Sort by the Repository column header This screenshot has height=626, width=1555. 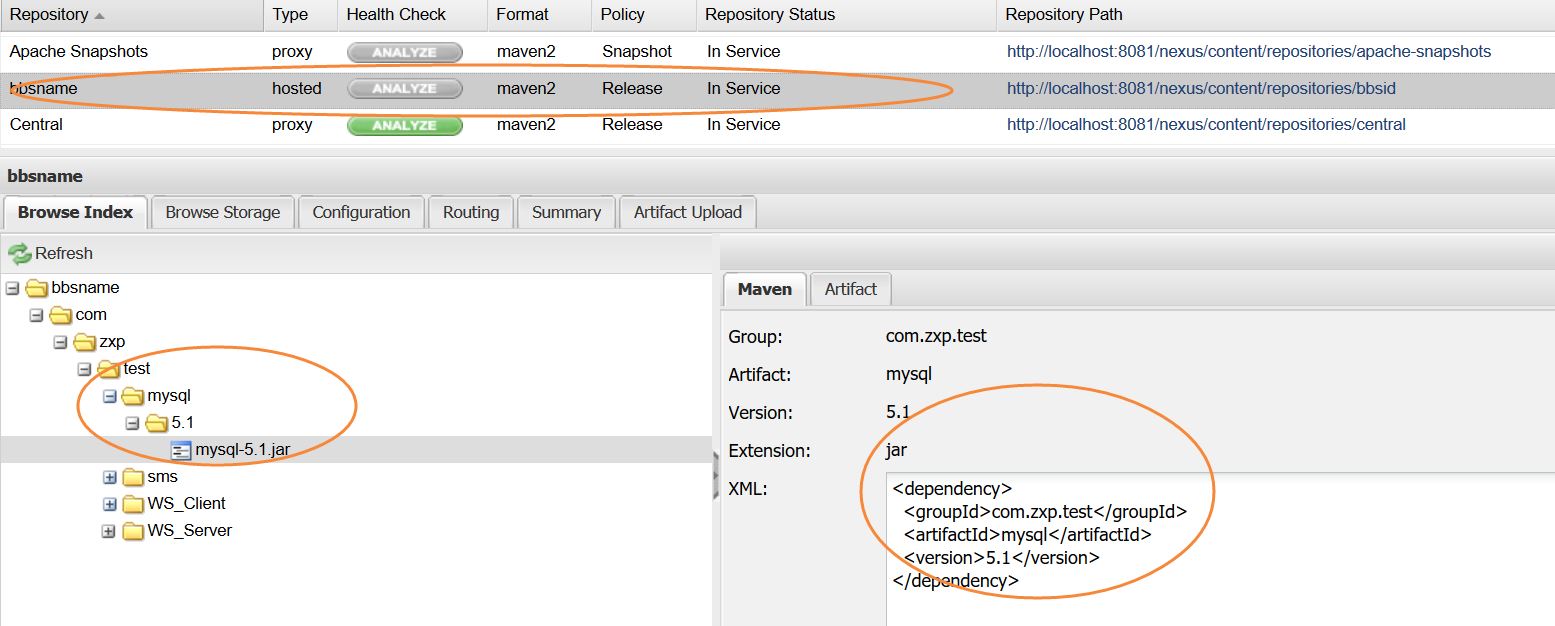tap(50, 15)
